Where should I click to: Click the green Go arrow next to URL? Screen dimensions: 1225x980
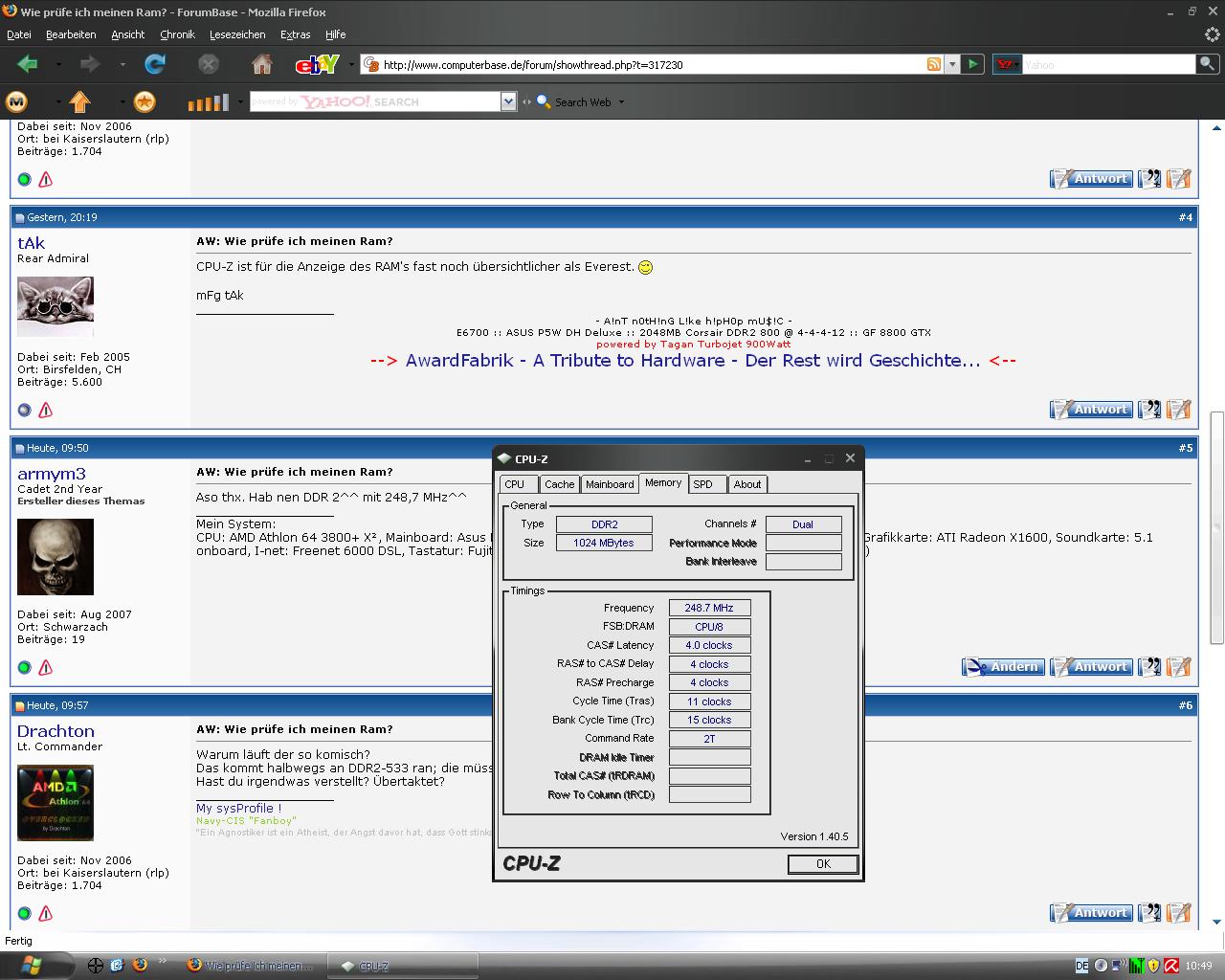click(x=972, y=64)
